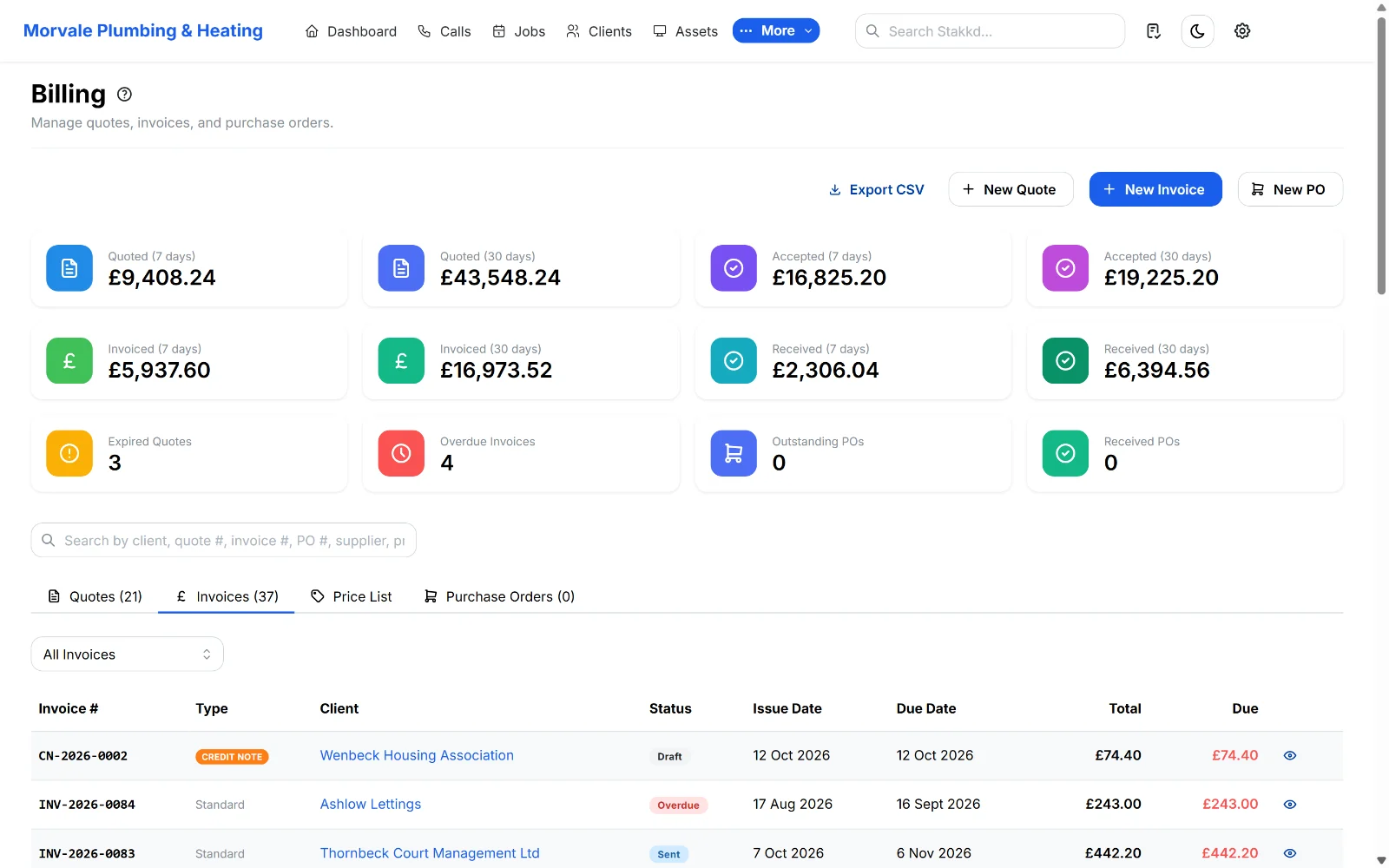View invoice INV-2026-0084 via eye icon
The image size is (1389, 868).
coord(1290,805)
